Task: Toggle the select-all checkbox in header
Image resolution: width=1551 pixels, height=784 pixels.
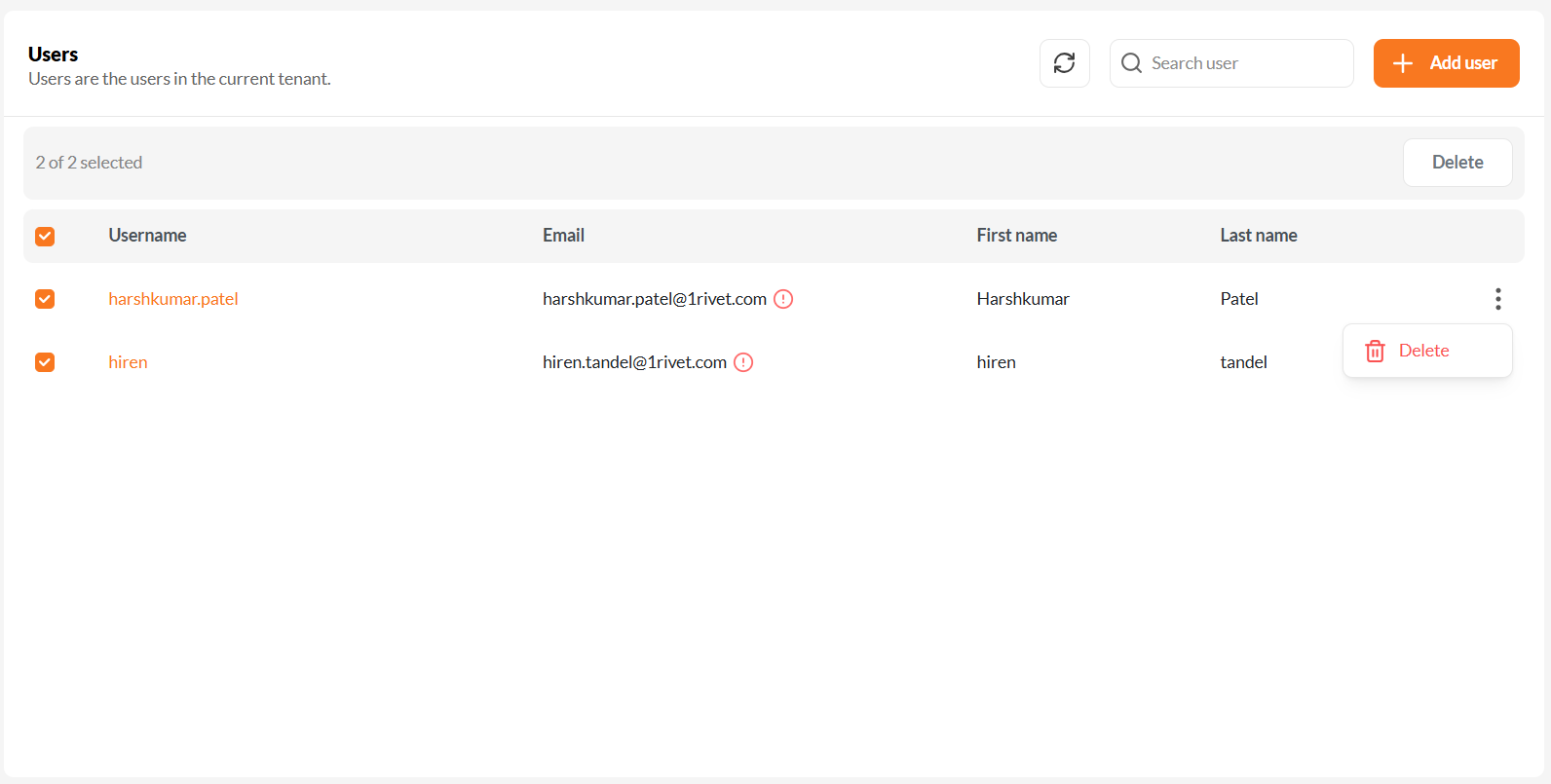Action: pyautogui.click(x=45, y=236)
